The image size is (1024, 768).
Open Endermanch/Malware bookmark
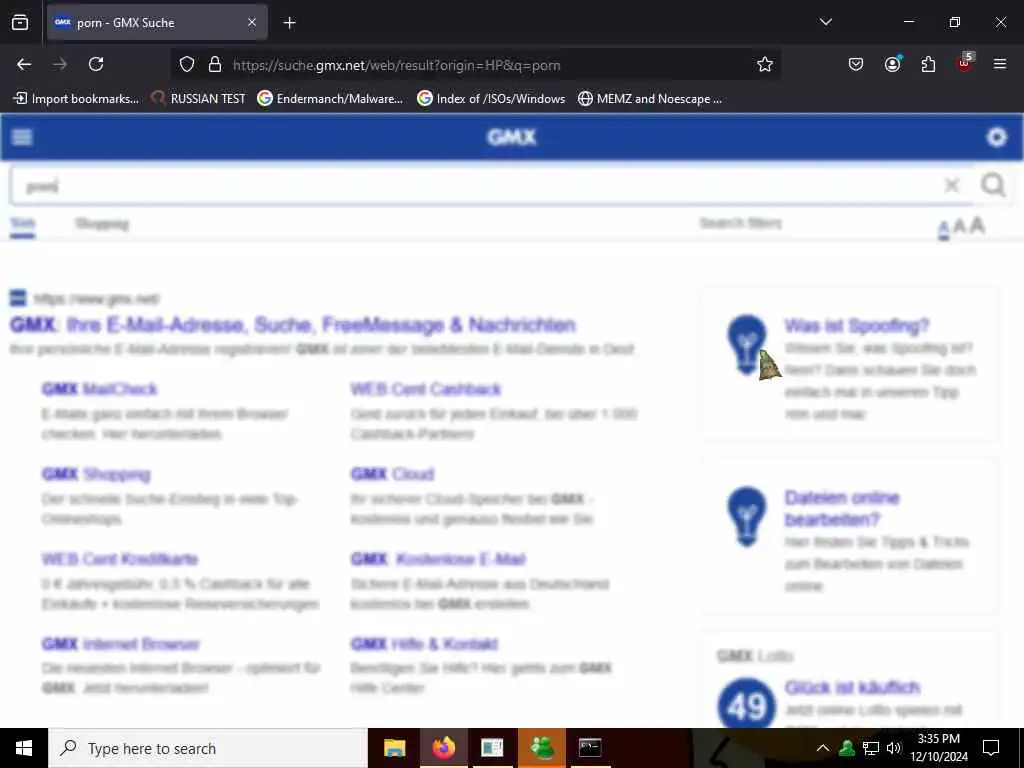point(330,99)
